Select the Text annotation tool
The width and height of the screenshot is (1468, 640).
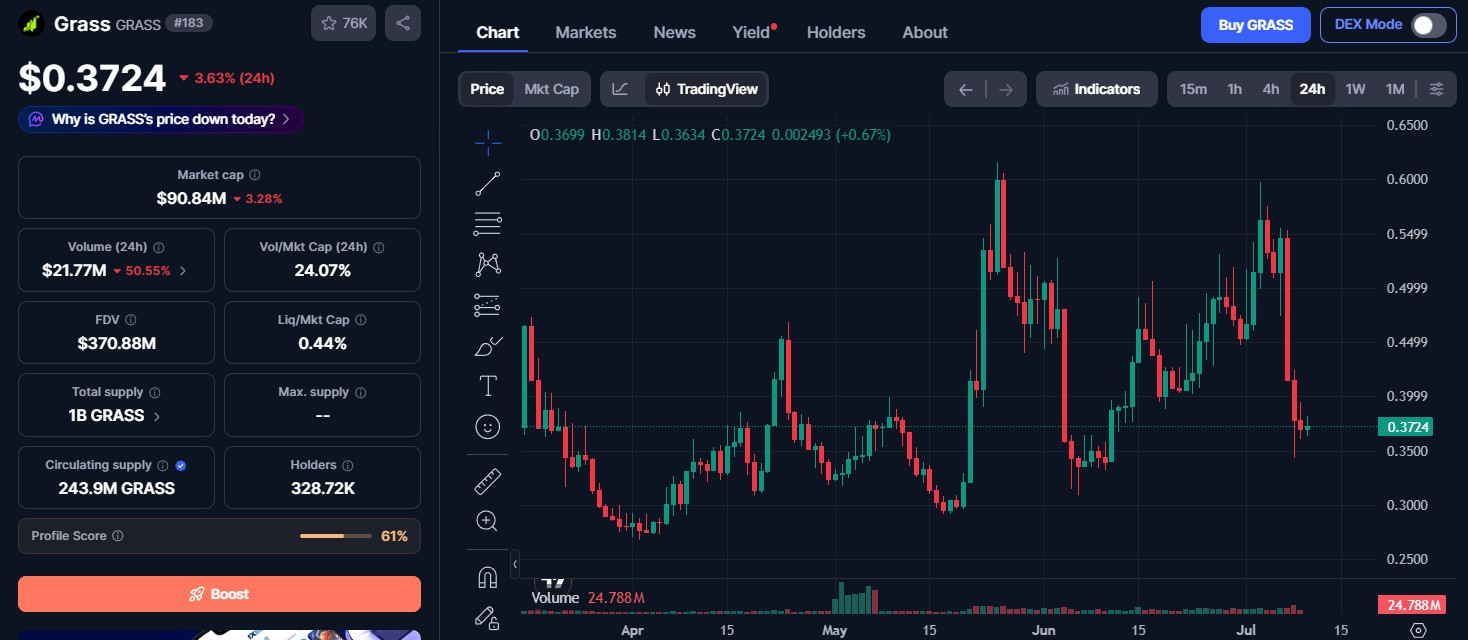(x=488, y=386)
